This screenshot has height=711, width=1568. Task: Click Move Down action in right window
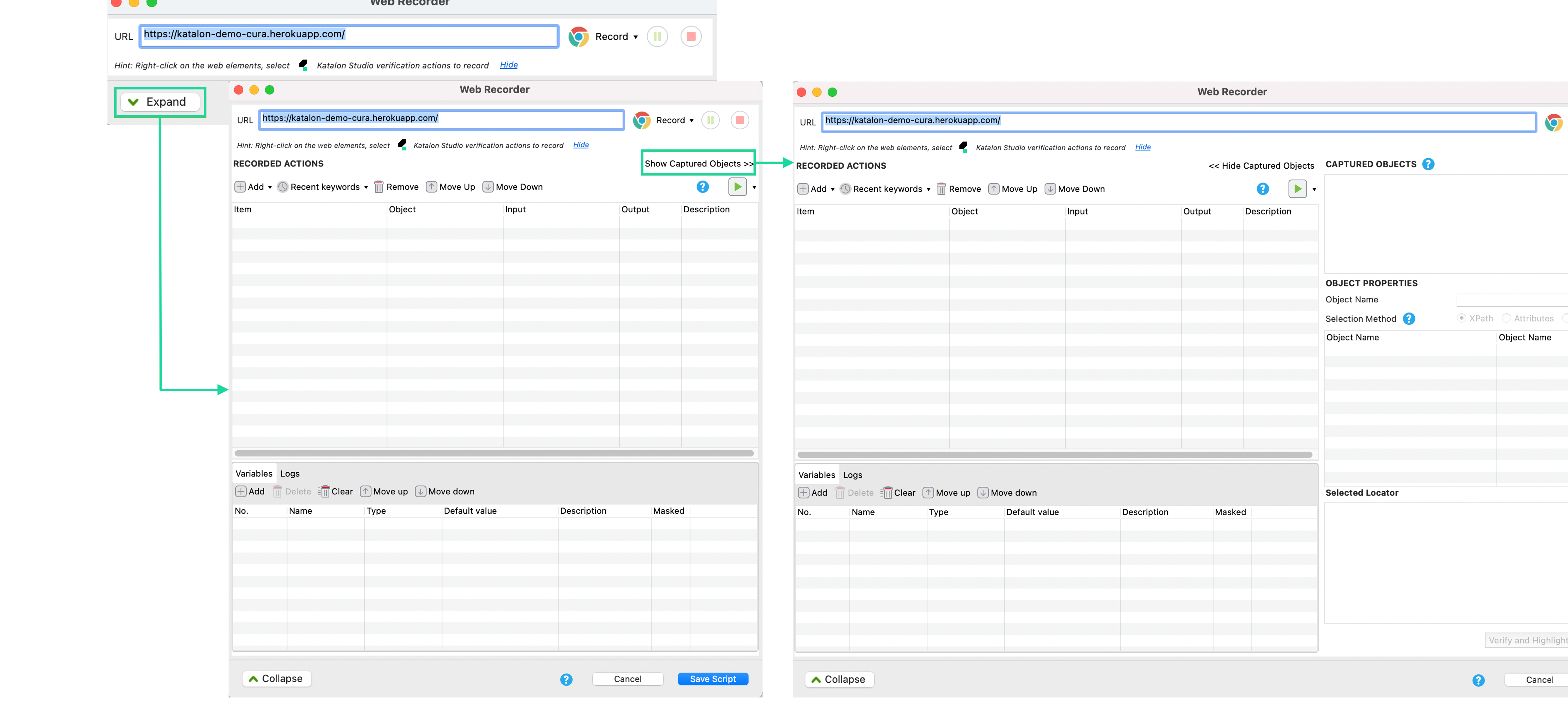tap(1075, 189)
